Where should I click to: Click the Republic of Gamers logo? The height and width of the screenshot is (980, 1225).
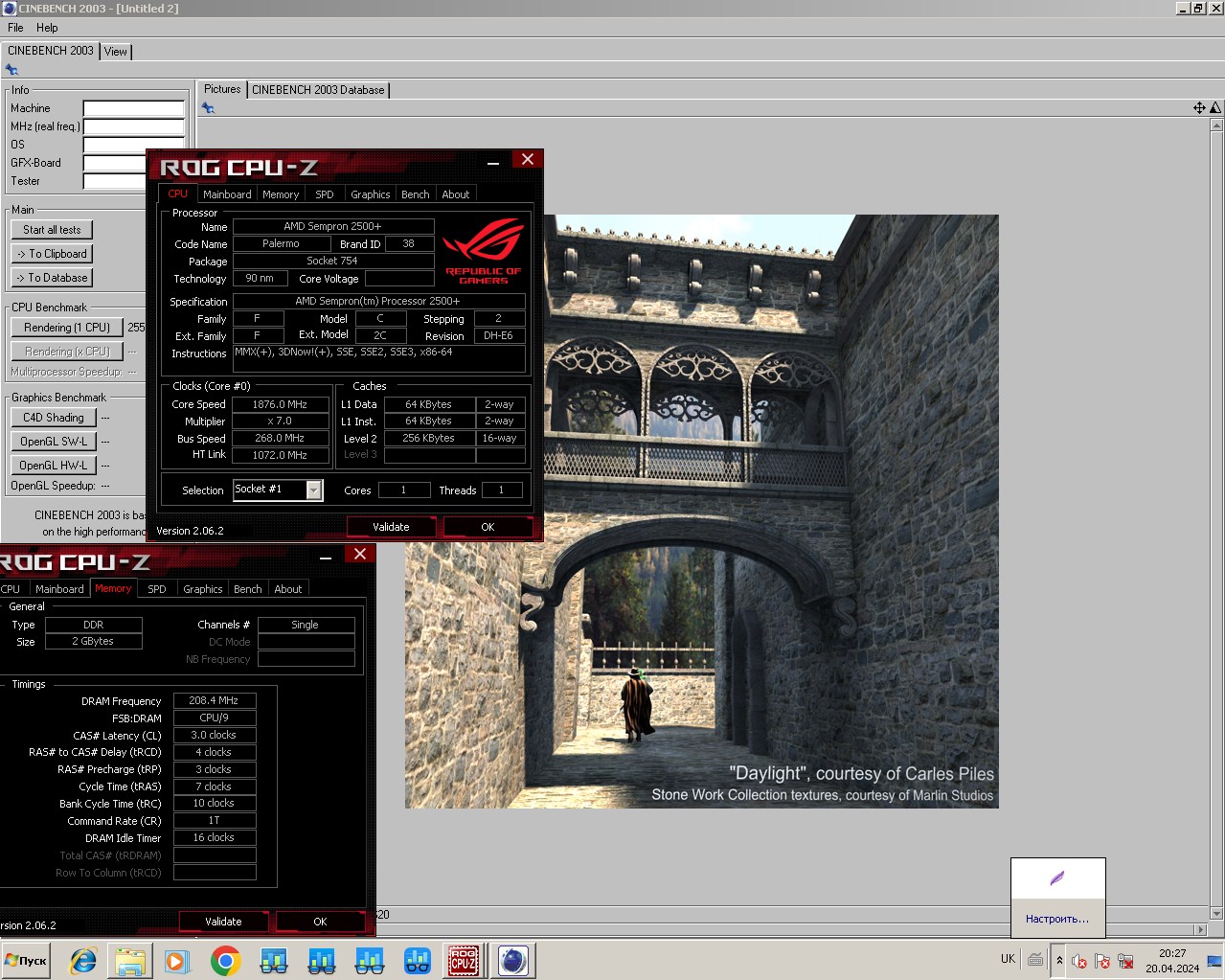(484, 251)
